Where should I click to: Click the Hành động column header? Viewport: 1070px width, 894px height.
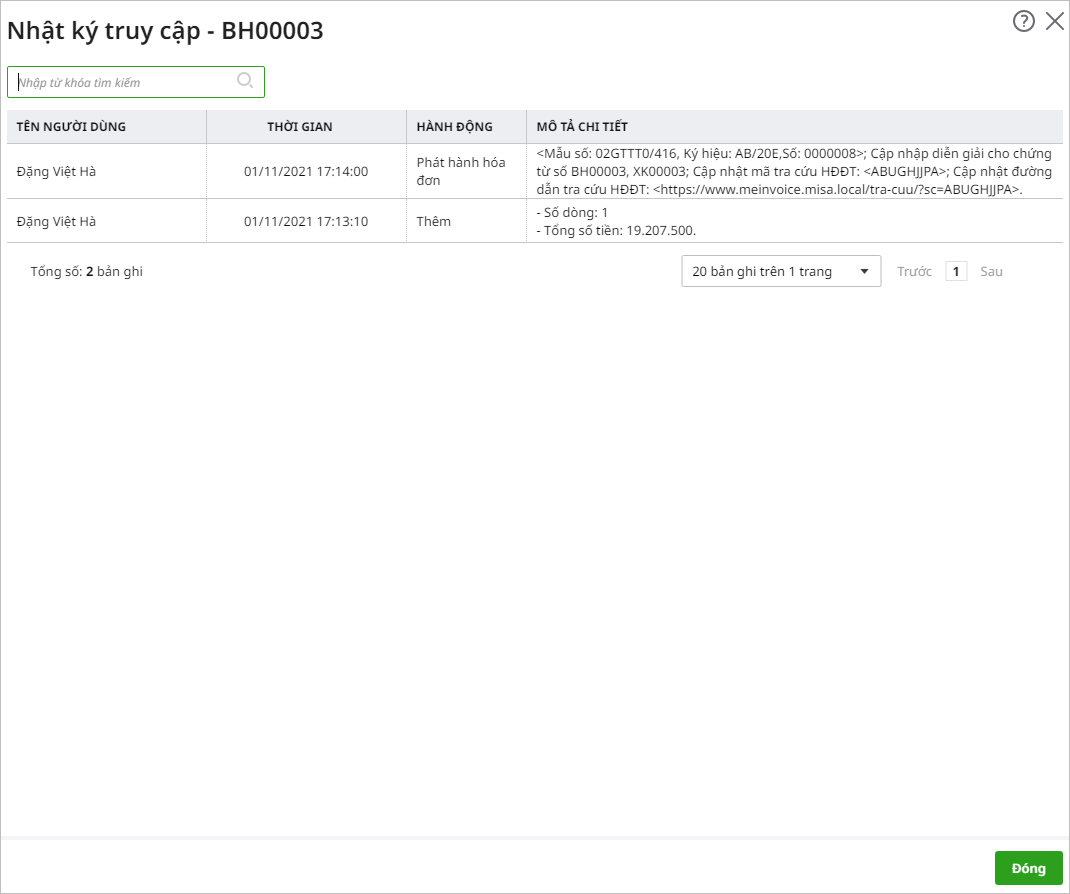pyautogui.click(x=454, y=127)
